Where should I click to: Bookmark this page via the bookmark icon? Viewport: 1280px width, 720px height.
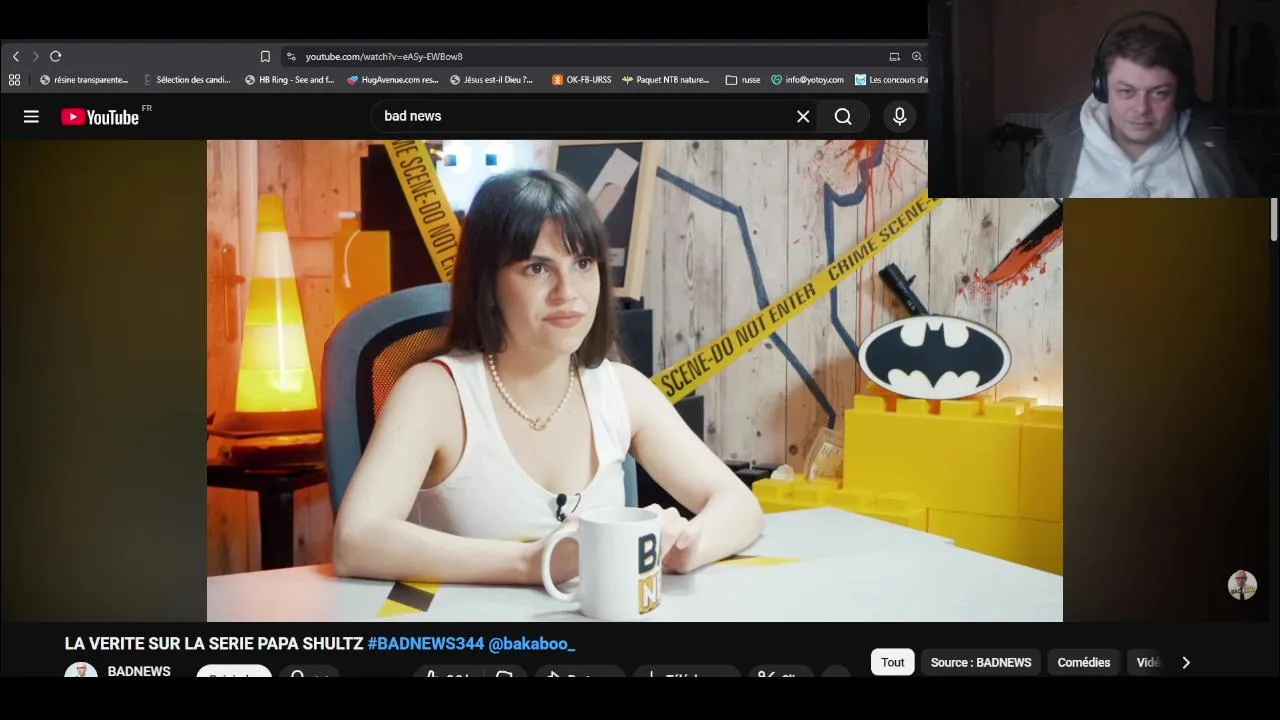click(265, 56)
